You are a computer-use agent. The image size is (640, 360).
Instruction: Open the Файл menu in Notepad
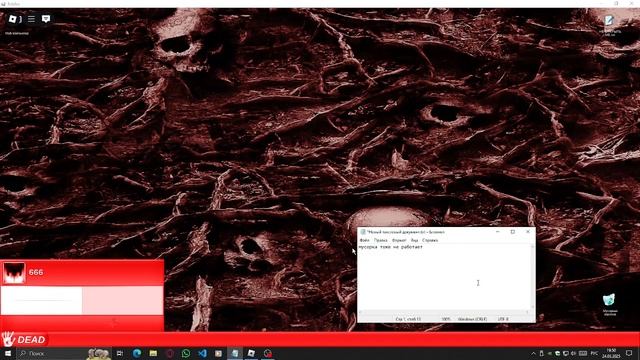(x=364, y=240)
